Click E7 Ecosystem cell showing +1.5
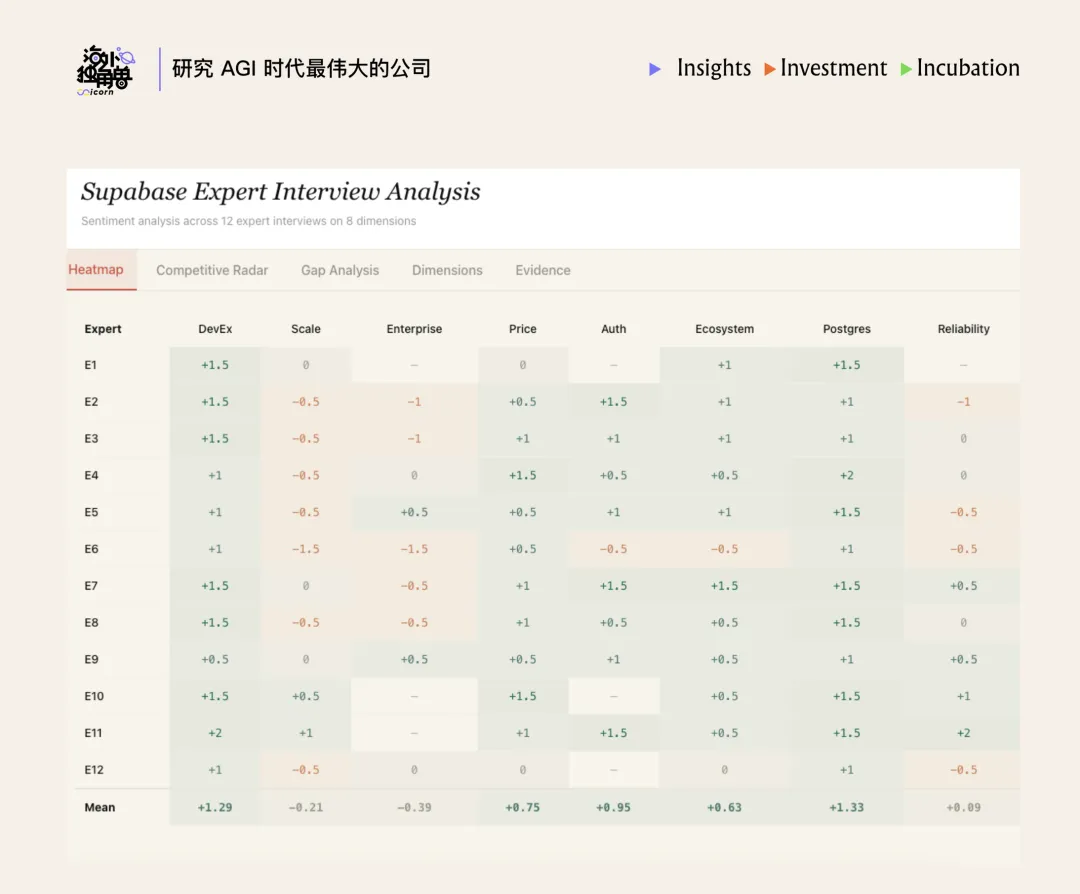This screenshot has width=1080, height=894. [725, 585]
